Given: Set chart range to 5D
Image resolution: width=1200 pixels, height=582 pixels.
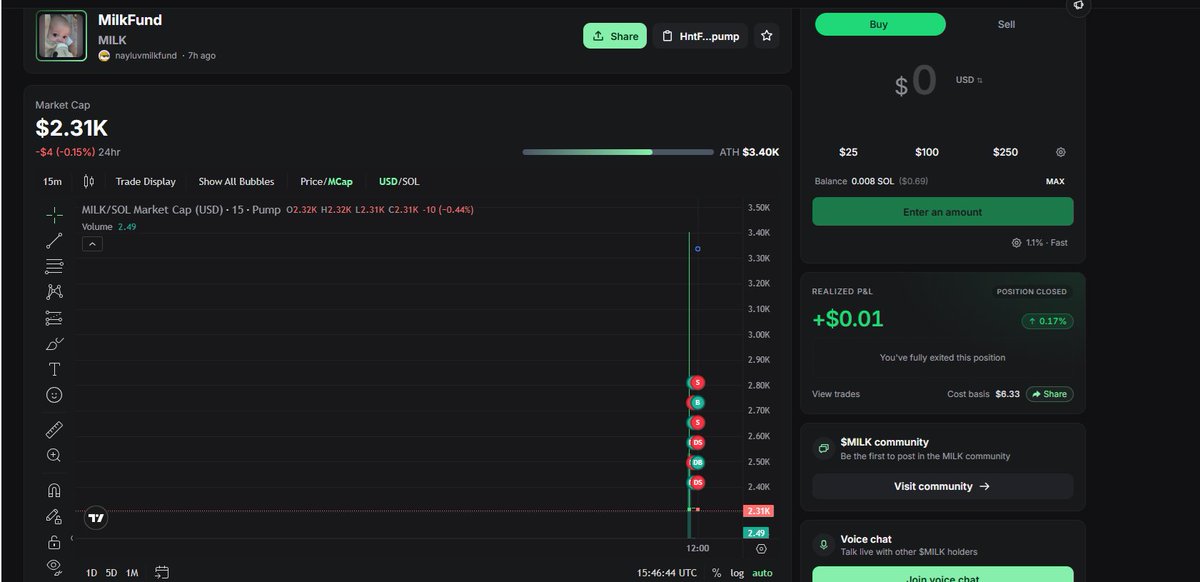Looking at the screenshot, I should coord(111,573).
